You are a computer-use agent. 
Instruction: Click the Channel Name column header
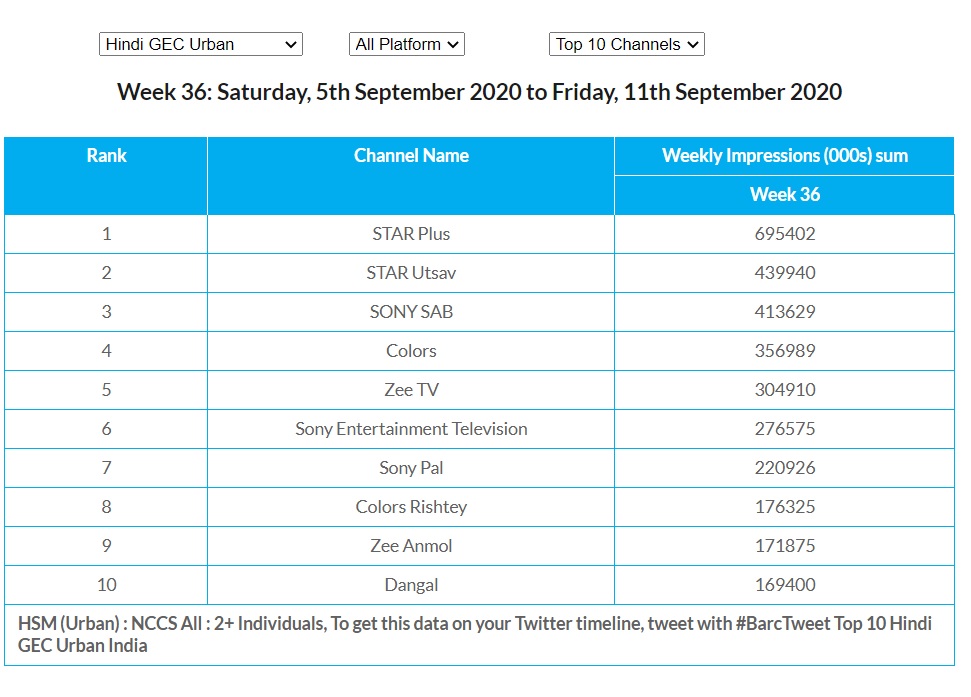pos(411,156)
